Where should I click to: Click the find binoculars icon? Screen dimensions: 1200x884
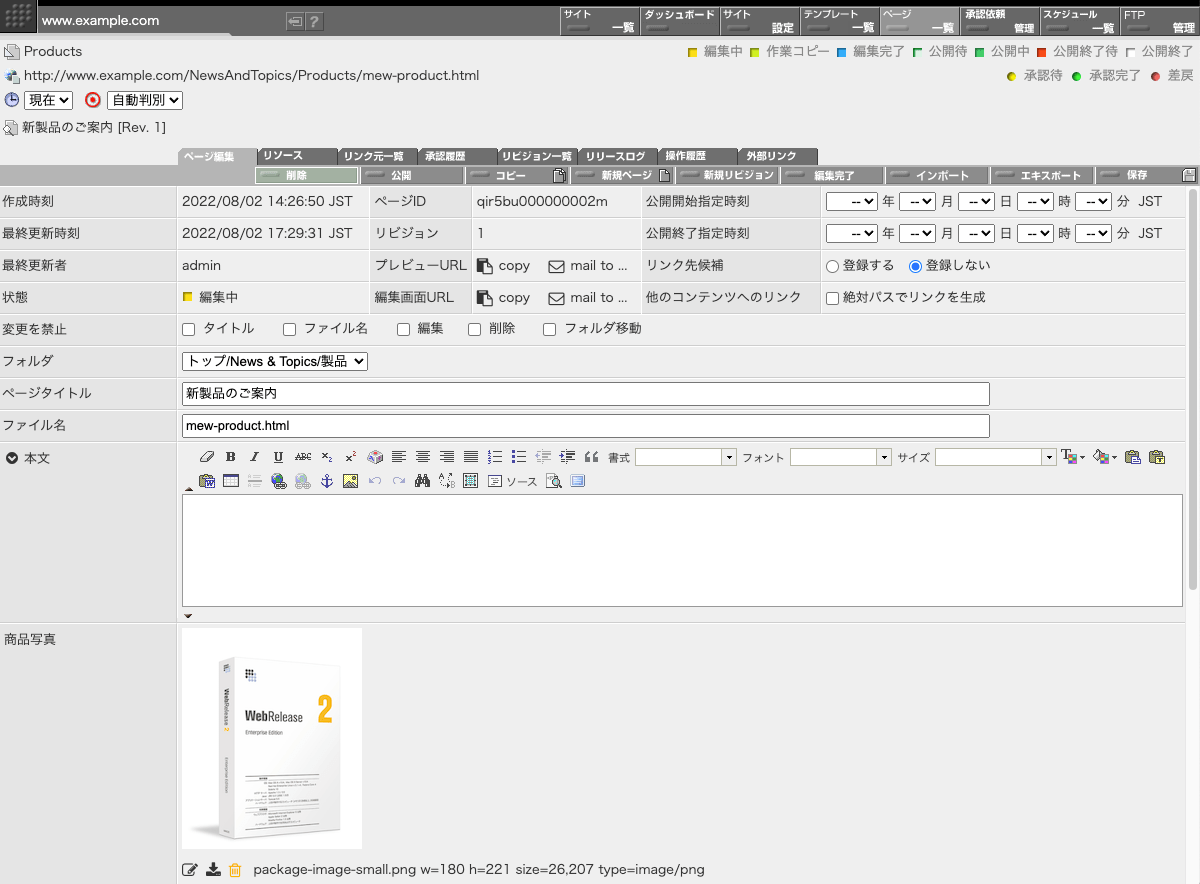tap(422, 481)
